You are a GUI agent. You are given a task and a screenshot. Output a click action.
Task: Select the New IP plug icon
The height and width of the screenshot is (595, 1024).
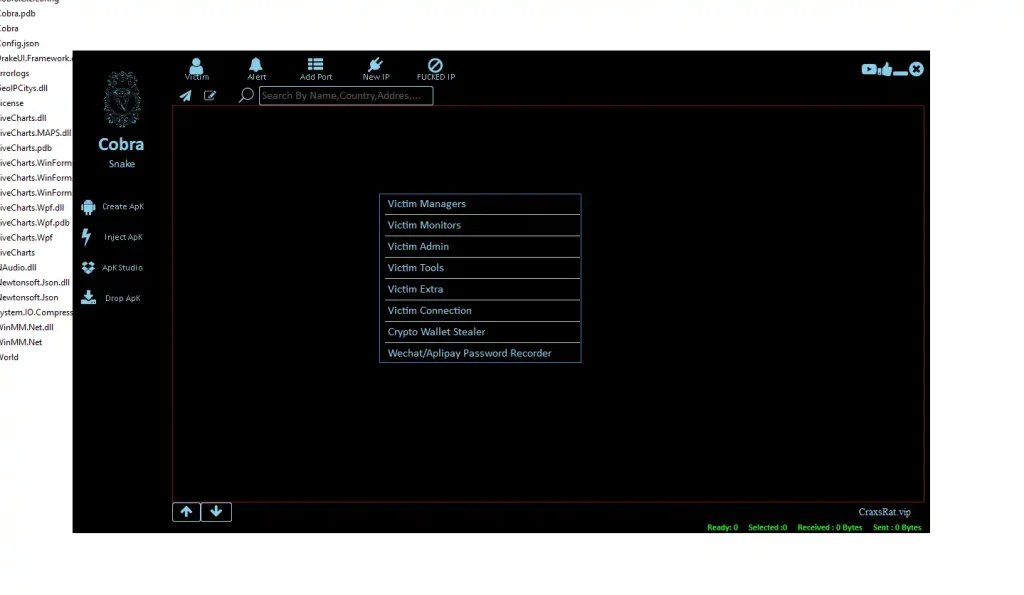(x=375, y=66)
